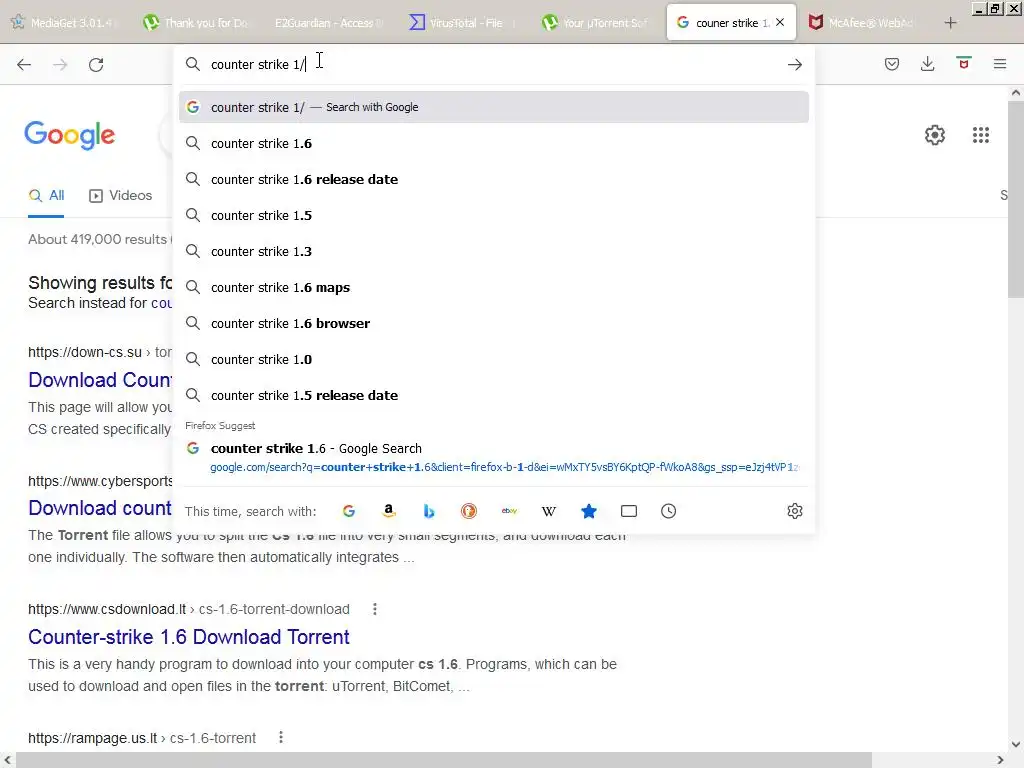This screenshot has width=1024, height=768.
Task: Click into the address bar text field
Action: (x=494, y=64)
